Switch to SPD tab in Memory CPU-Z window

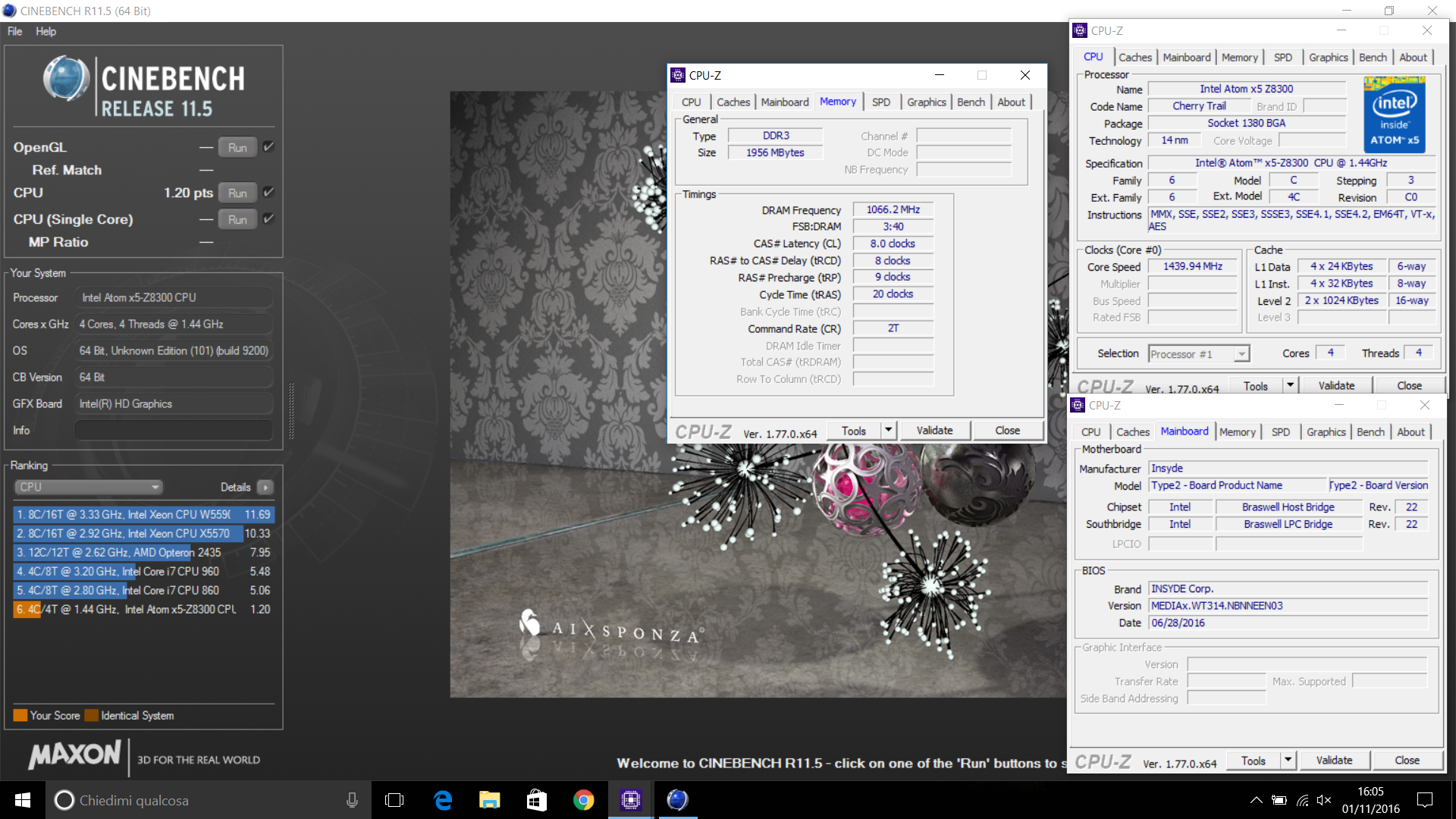click(881, 102)
